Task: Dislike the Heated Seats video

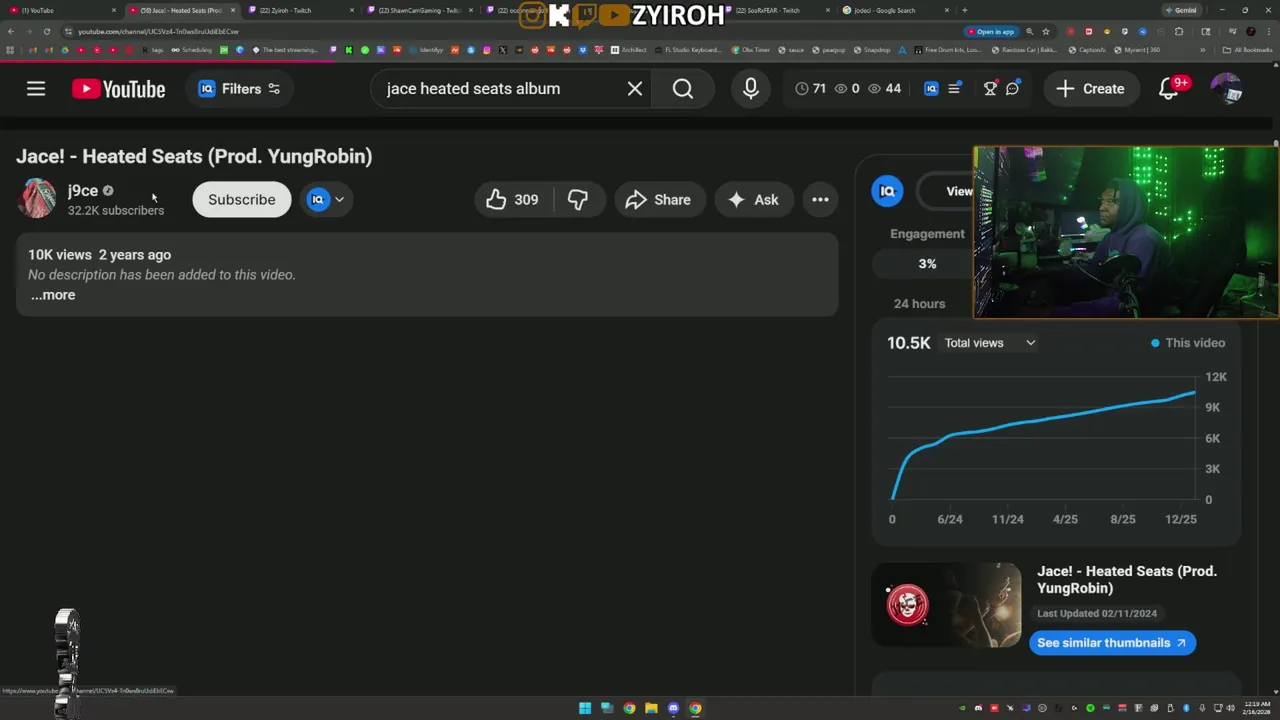Action: [x=578, y=200]
